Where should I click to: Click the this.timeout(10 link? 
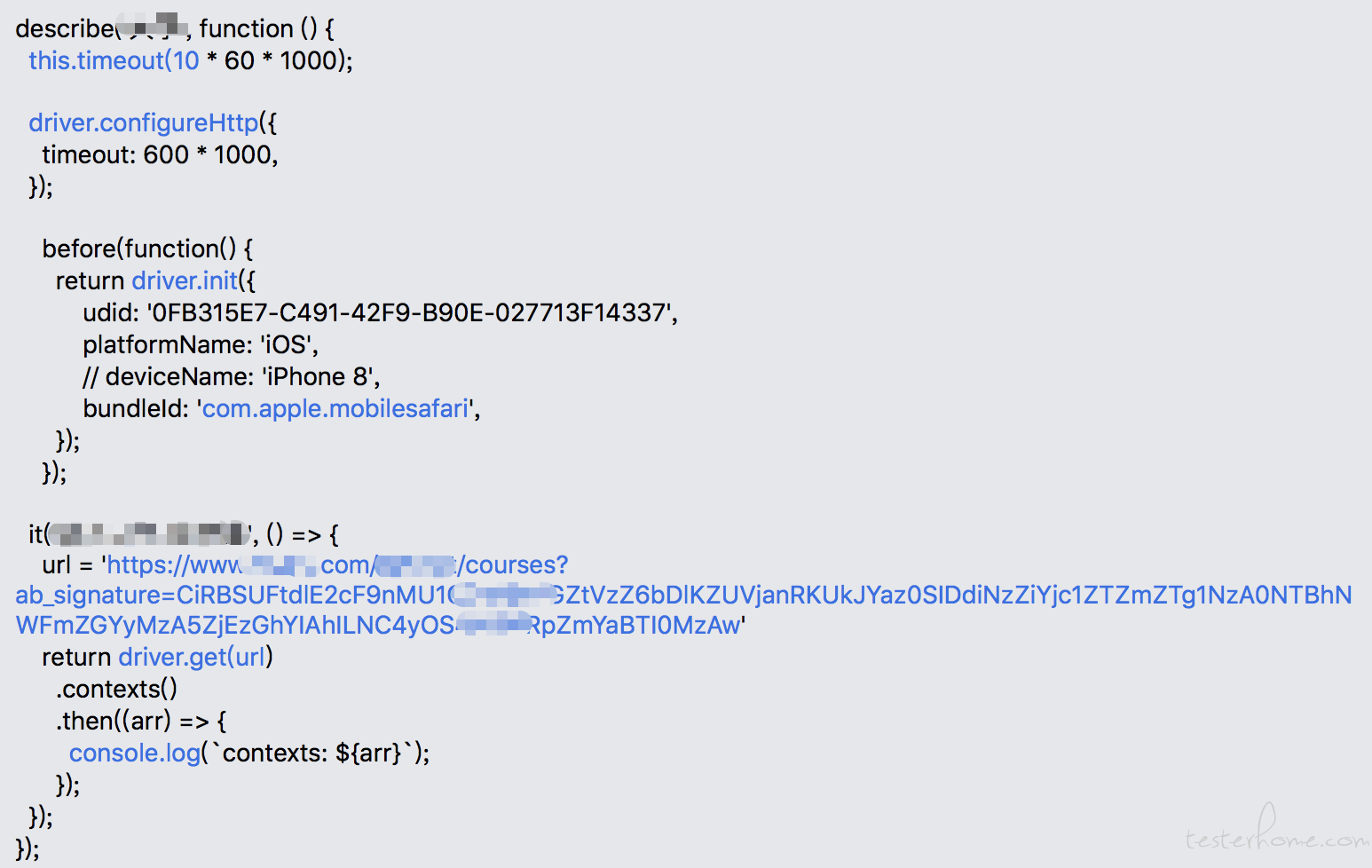pos(114,60)
